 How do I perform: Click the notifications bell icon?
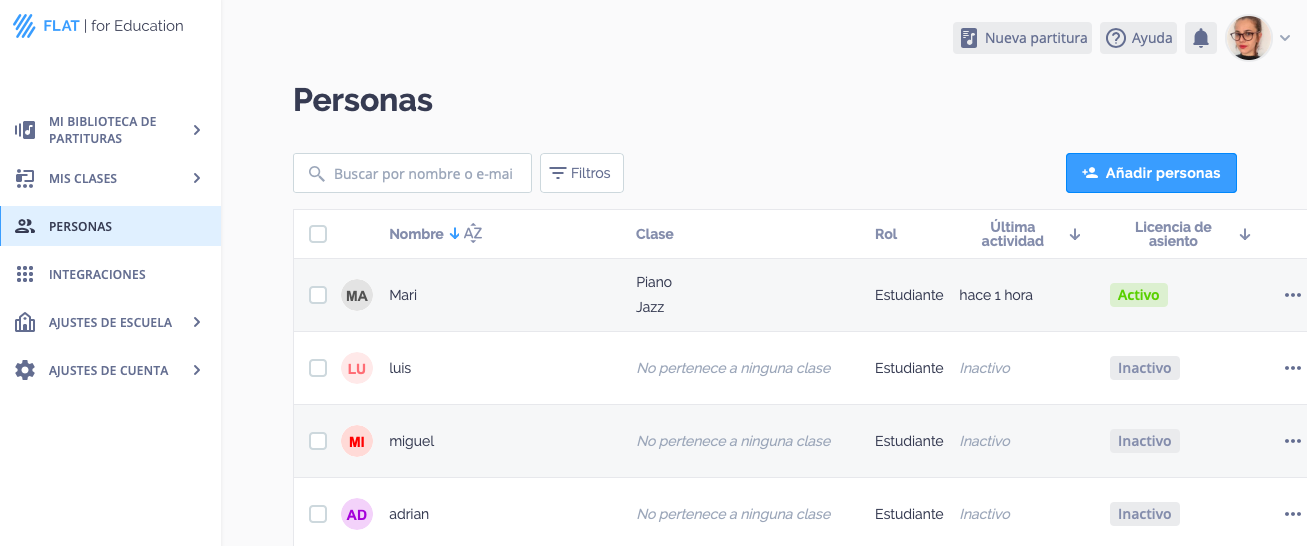point(1201,38)
